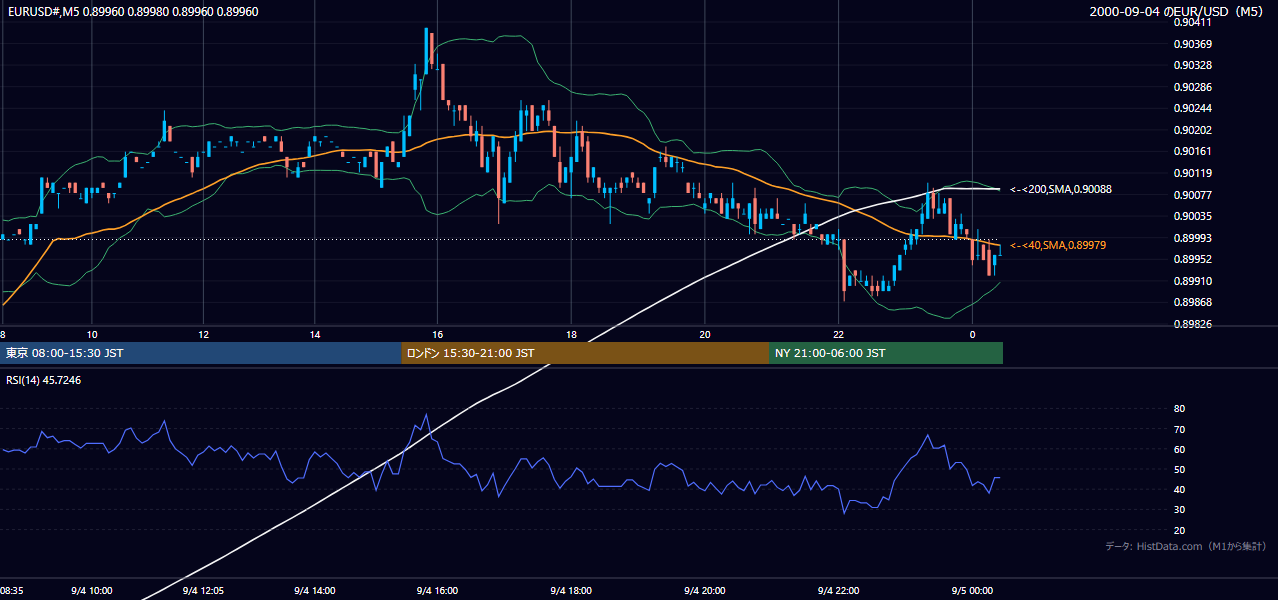
Task: Click RSI scale value 50
Action: coord(1179,469)
